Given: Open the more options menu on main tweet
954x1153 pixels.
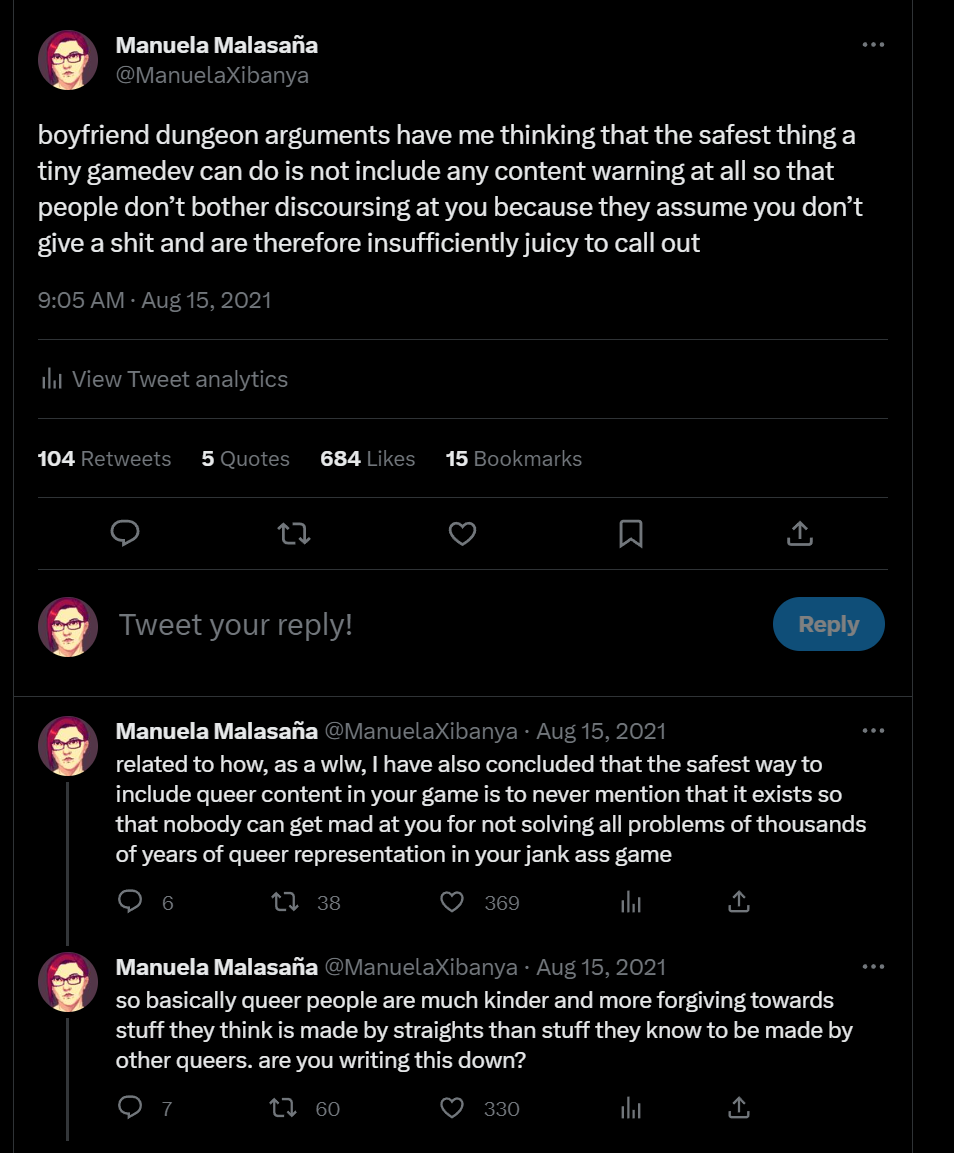Looking at the screenshot, I should point(873,45).
